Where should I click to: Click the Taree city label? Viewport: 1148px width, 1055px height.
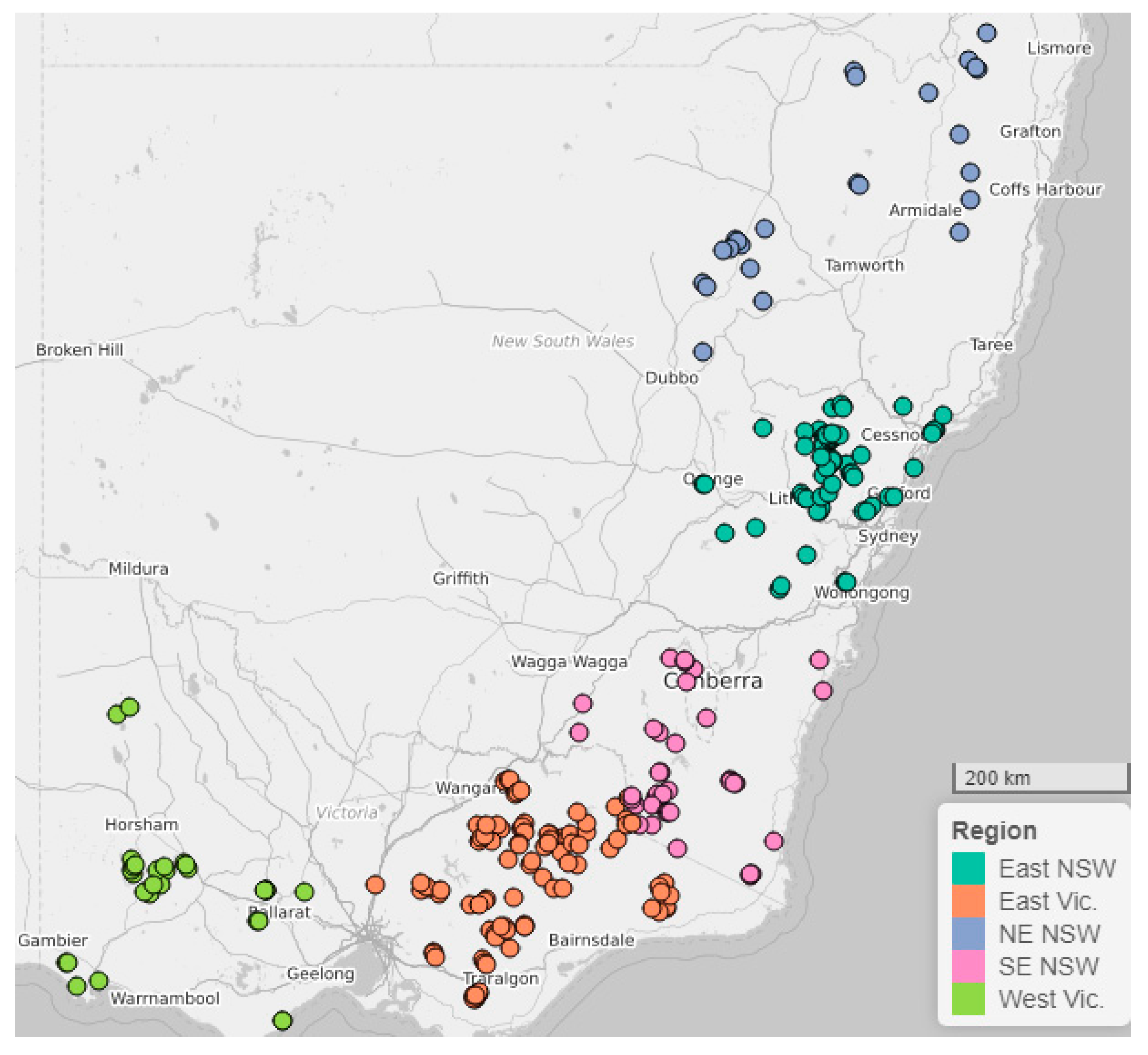pos(992,344)
